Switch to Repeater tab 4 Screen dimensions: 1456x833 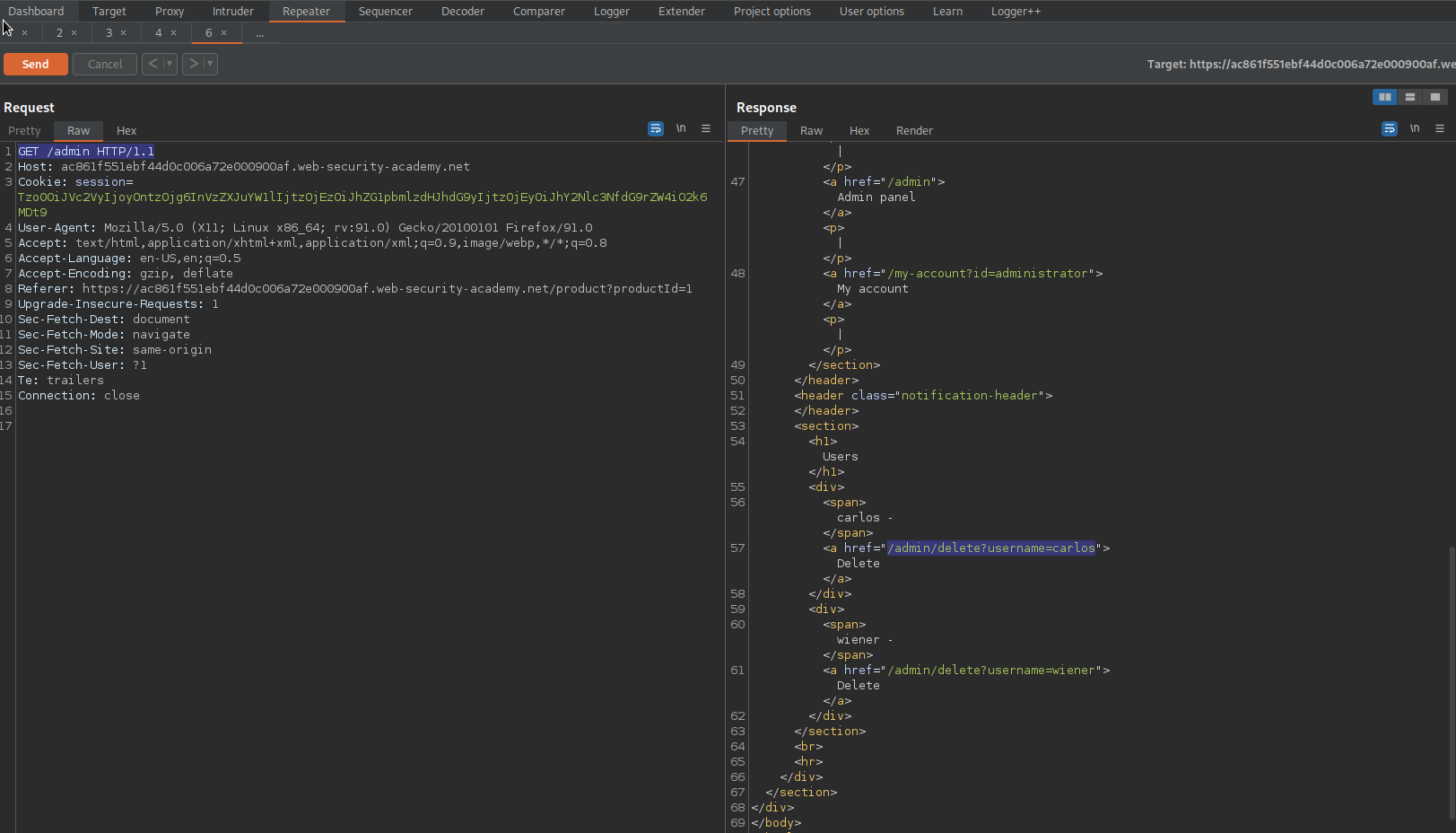[159, 33]
